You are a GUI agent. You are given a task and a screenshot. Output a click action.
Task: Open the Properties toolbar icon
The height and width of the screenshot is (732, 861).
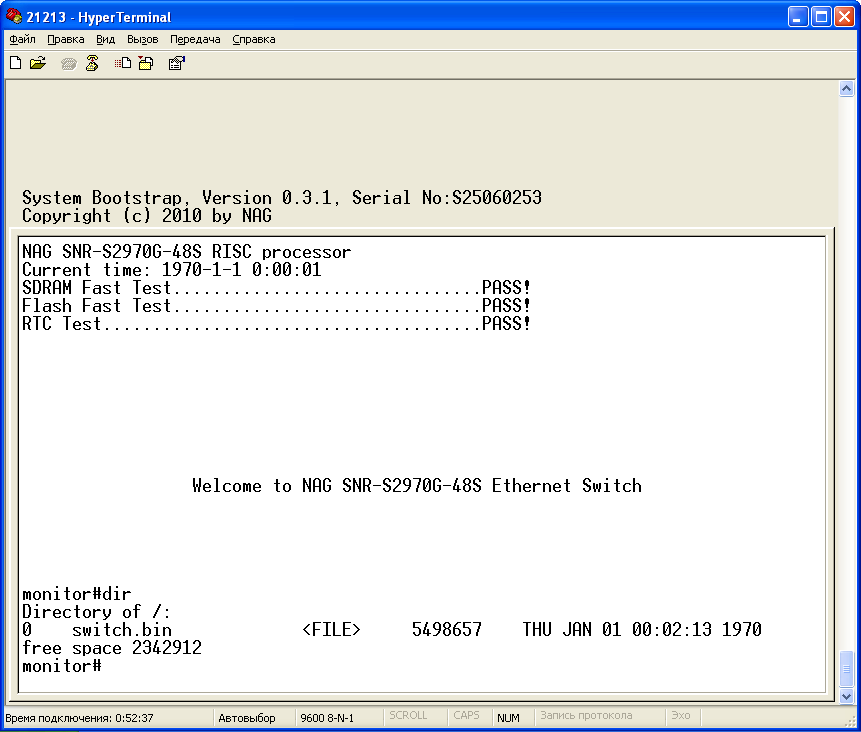pyautogui.click(x=176, y=64)
